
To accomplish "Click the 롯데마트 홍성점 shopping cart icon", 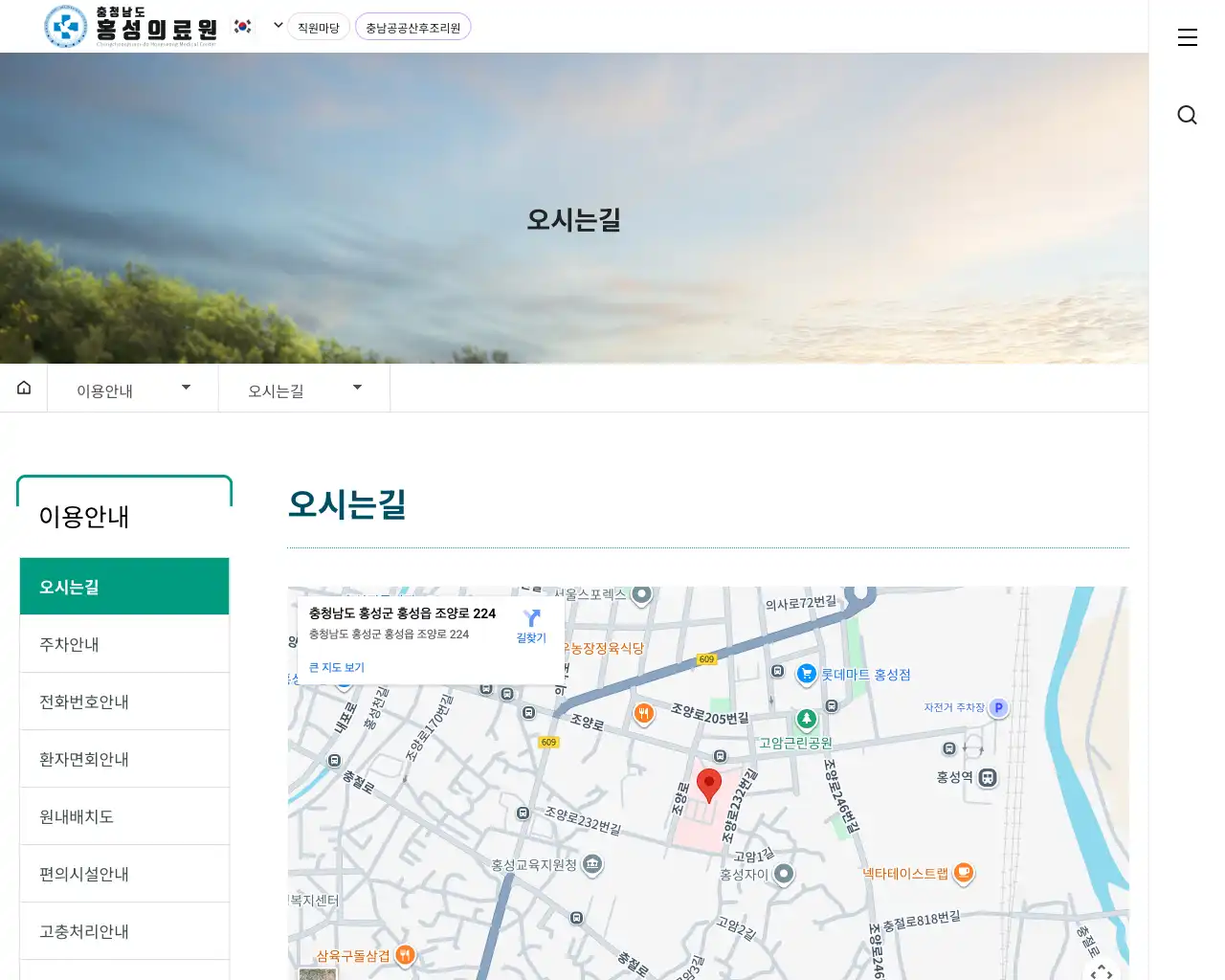I will point(807,675).
